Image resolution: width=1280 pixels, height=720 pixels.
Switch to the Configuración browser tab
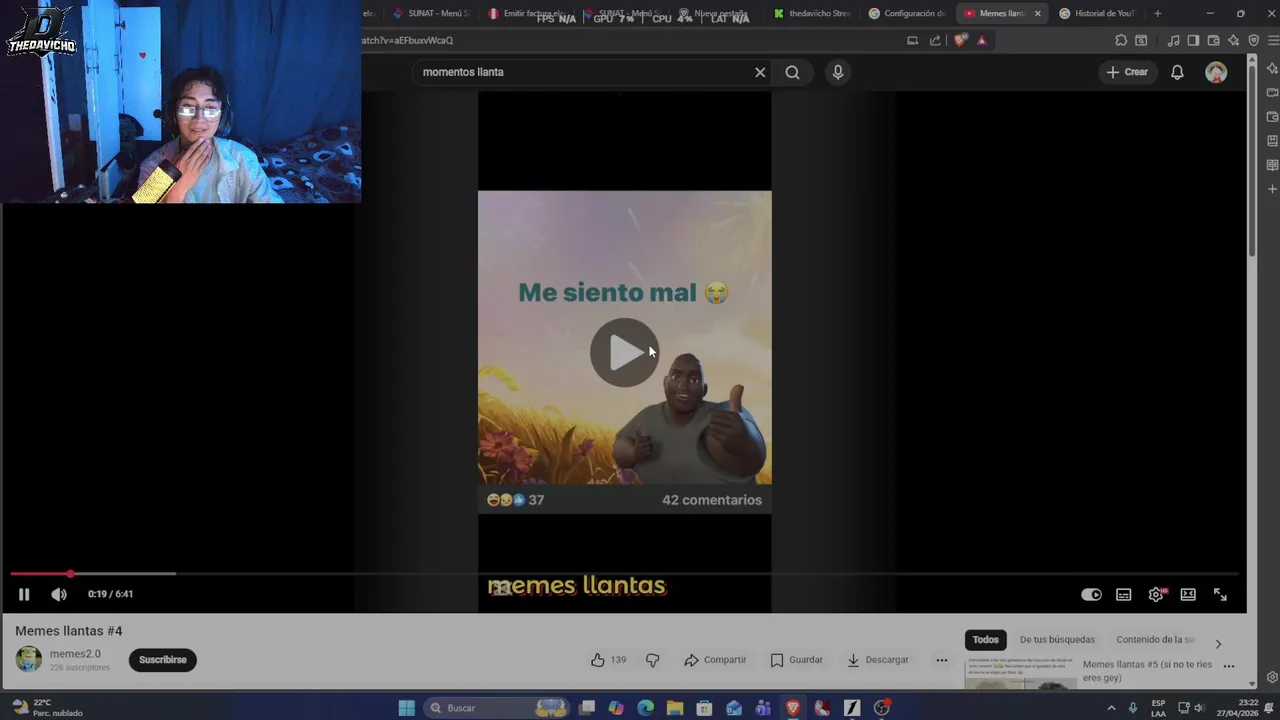[x=907, y=13]
